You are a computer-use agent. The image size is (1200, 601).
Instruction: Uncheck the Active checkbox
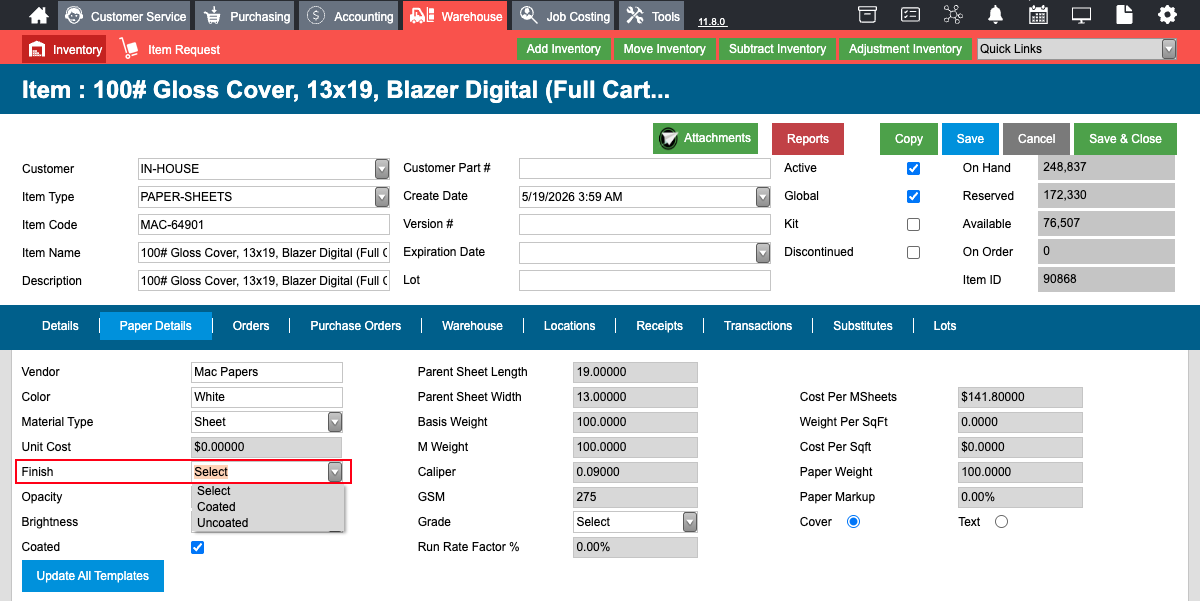point(913,168)
